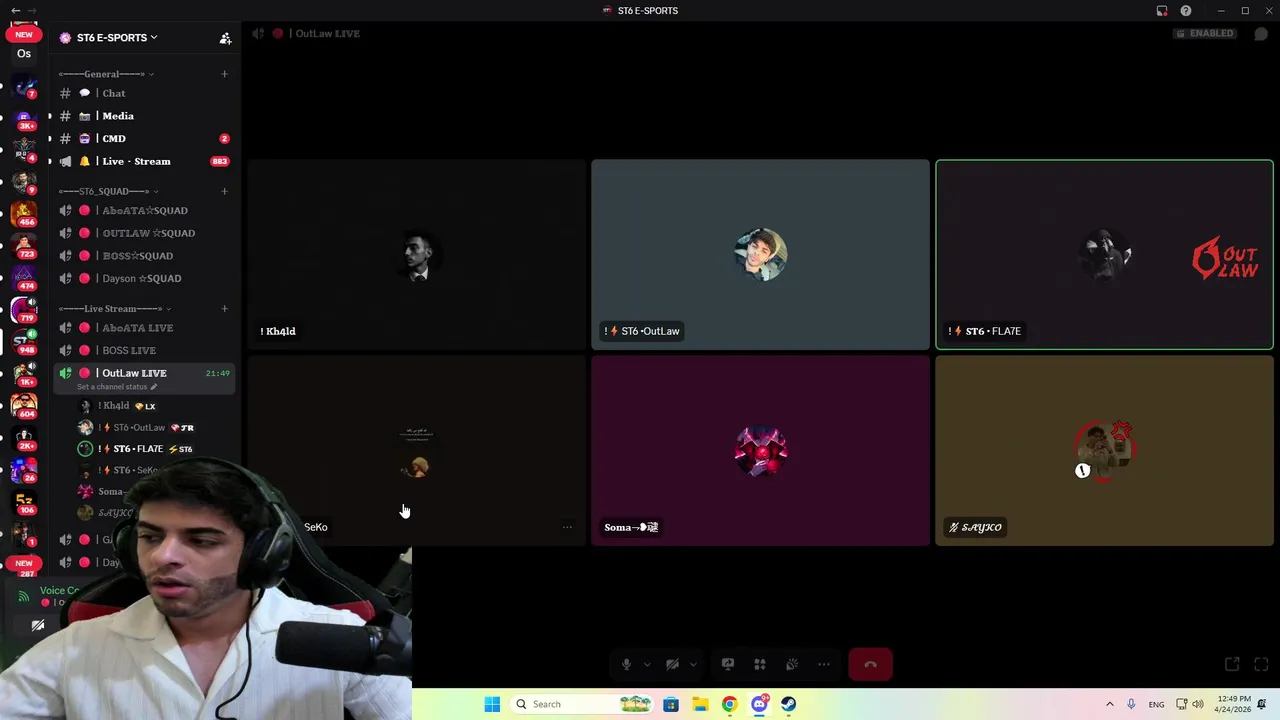Open the Chat text channel

144,93
